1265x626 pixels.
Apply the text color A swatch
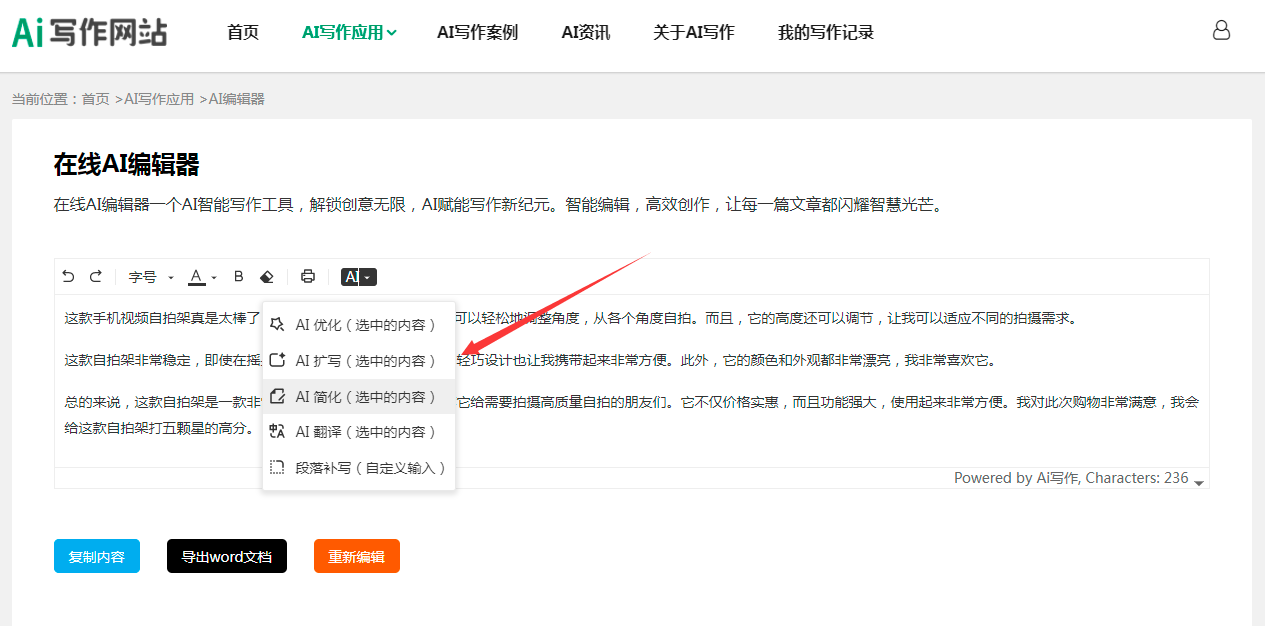pyautogui.click(x=197, y=277)
